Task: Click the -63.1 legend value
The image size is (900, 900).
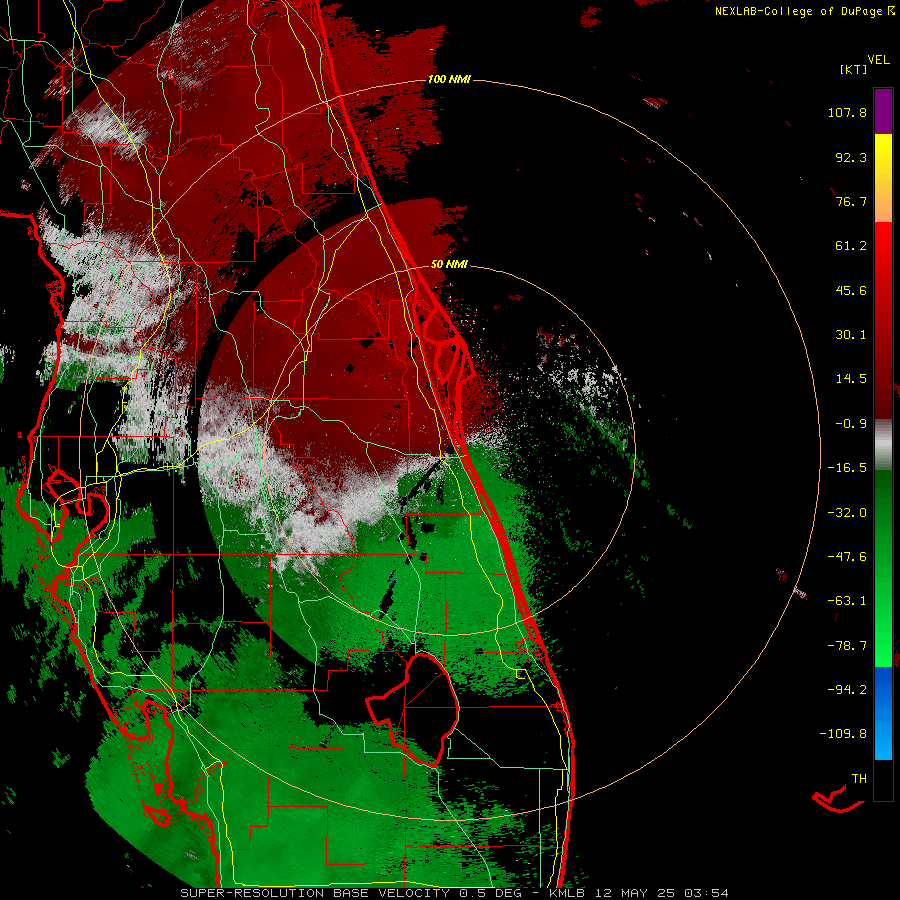Action: point(847,601)
